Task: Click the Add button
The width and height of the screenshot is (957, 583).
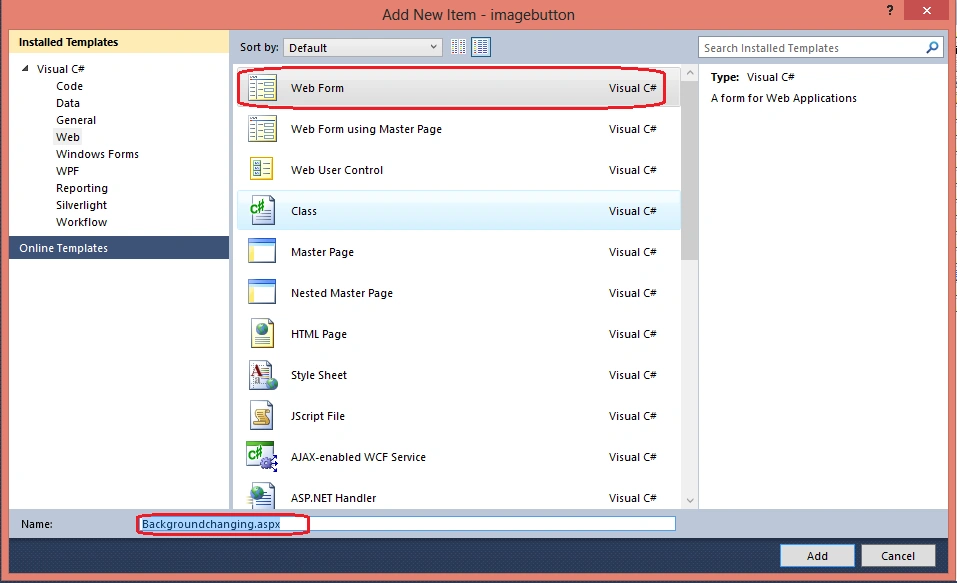Action: click(x=817, y=556)
